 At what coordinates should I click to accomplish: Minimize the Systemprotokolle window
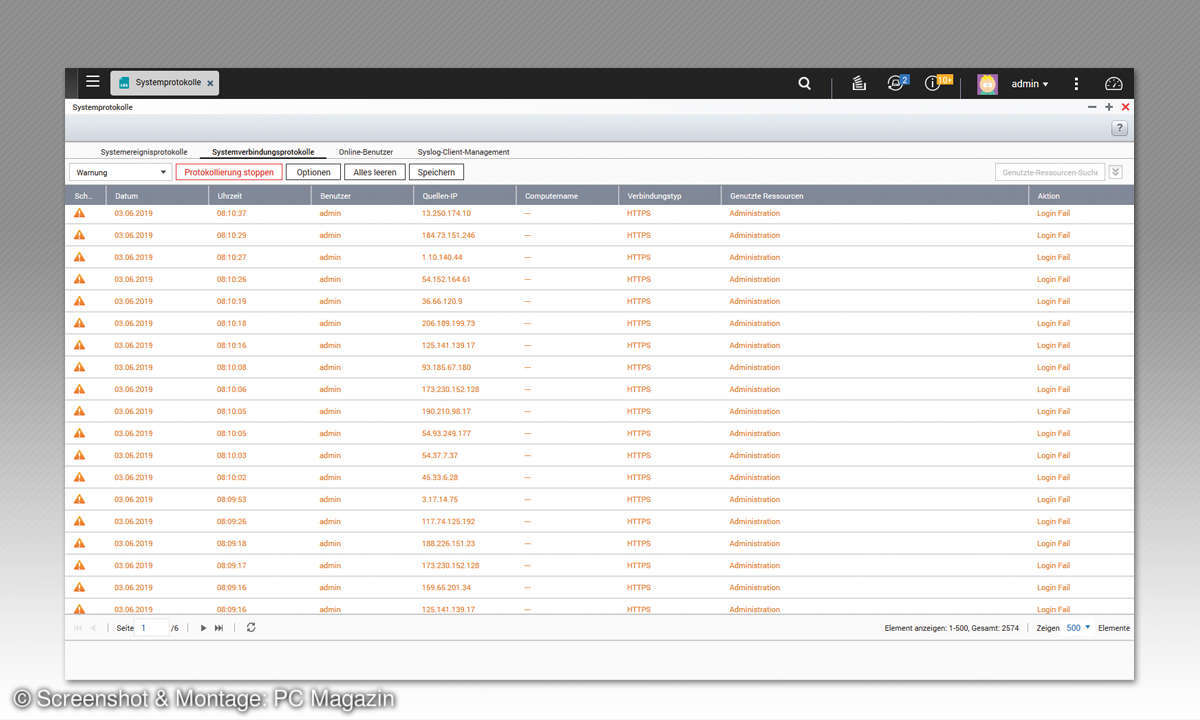[x=1092, y=107]
